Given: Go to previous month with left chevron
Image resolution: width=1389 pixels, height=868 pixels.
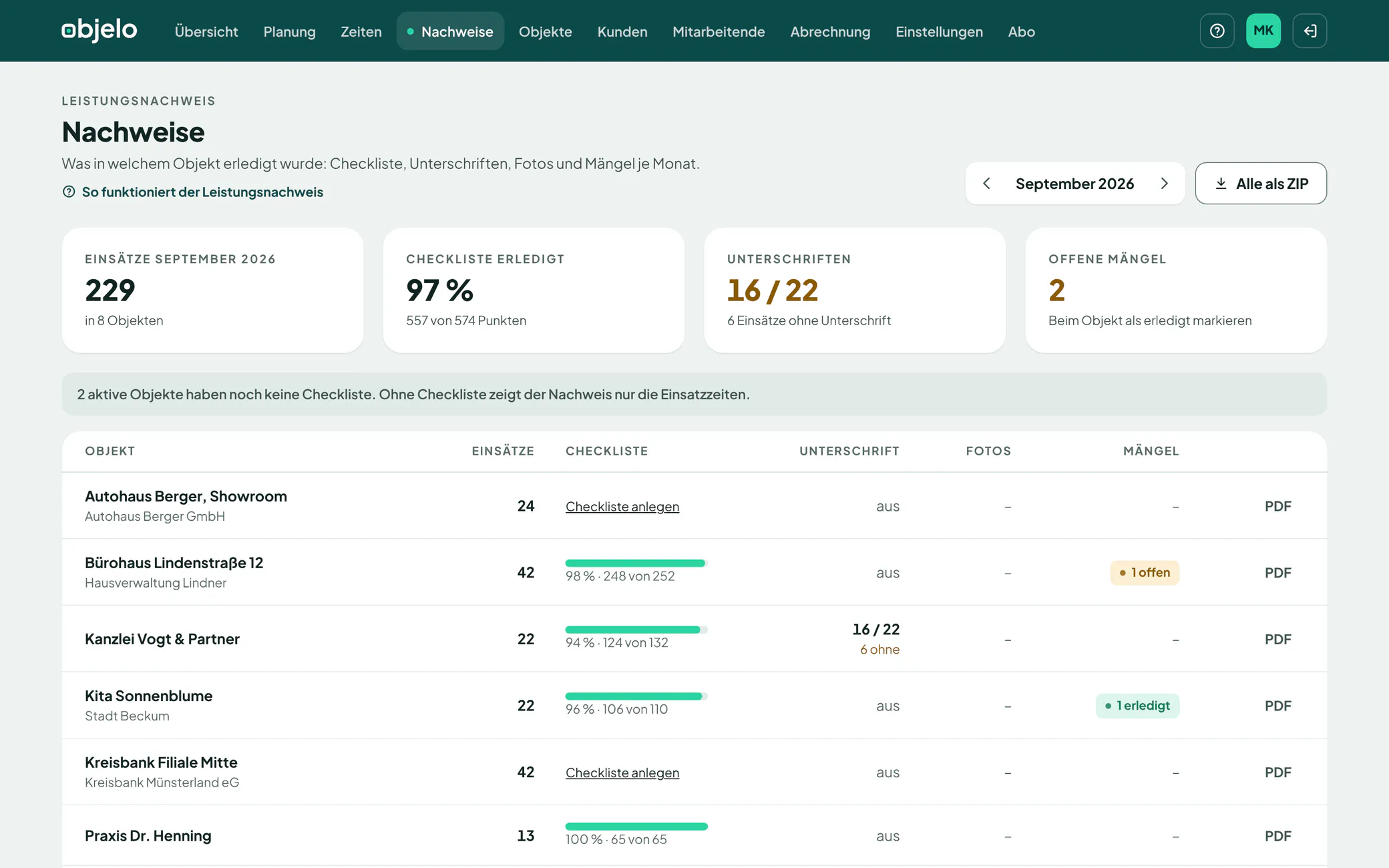Looking at the screenshot, I should click(986, 184).
